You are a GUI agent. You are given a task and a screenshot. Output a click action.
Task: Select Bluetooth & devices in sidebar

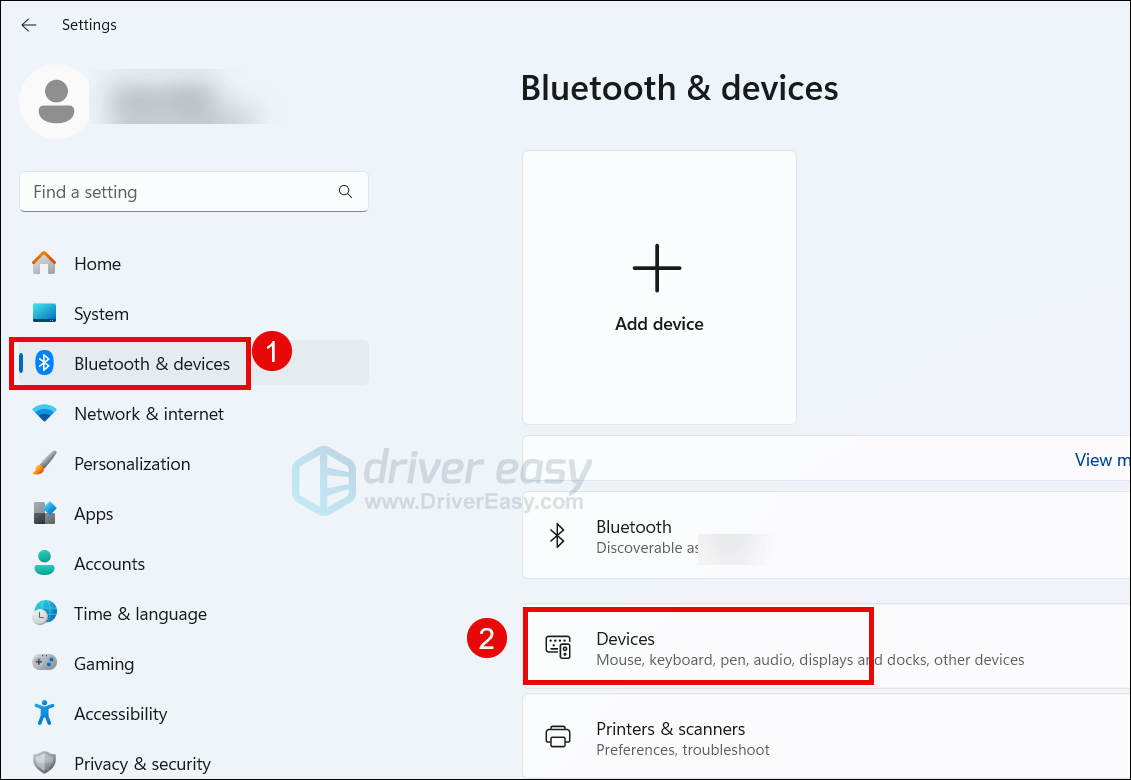tap(151, 364)
